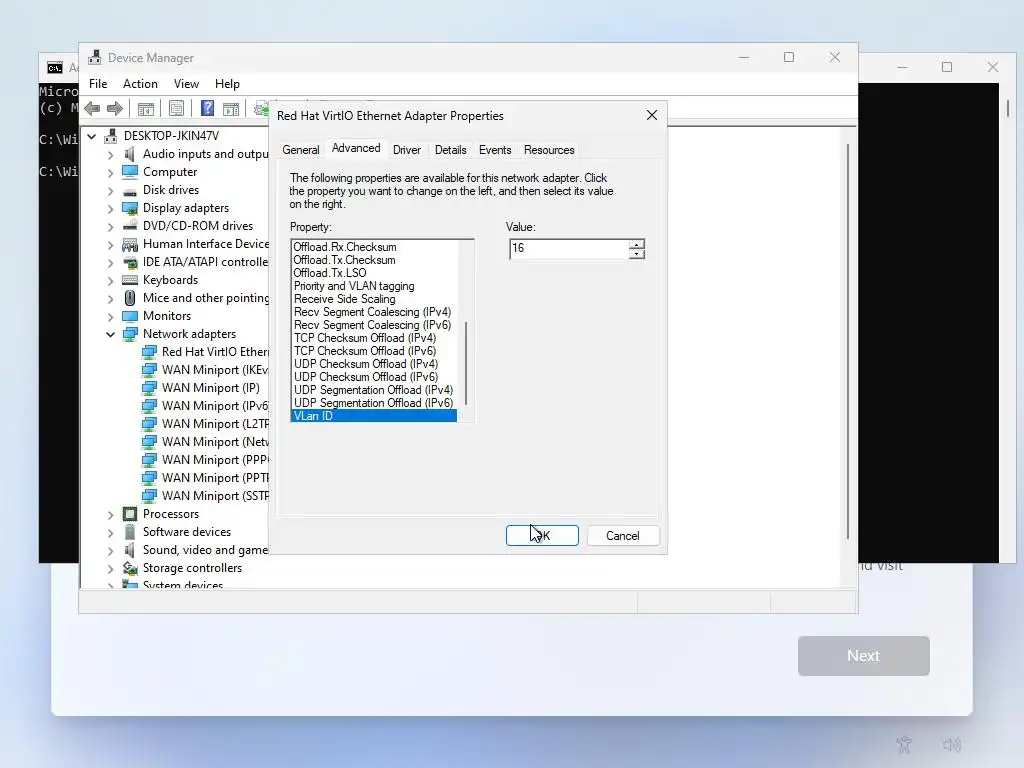Increase the VLan ID value with up arrow
1024x768 pixels.
tap(636, 244)
